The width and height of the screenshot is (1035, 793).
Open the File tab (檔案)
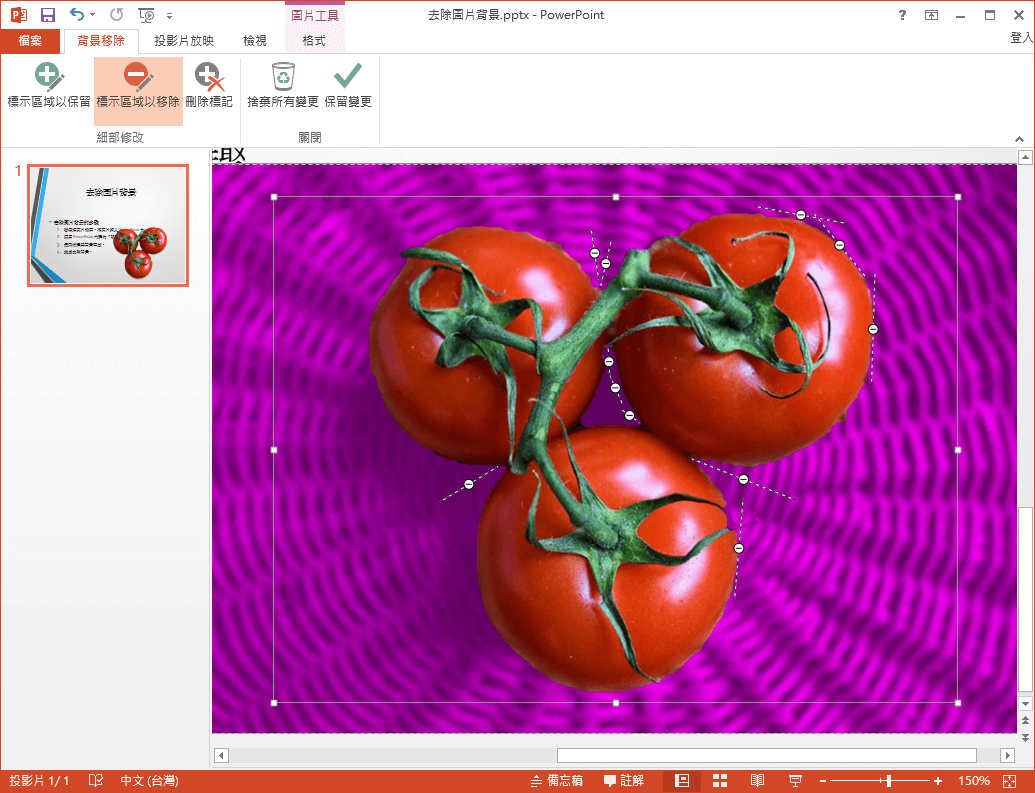click(x=30, y=40)
